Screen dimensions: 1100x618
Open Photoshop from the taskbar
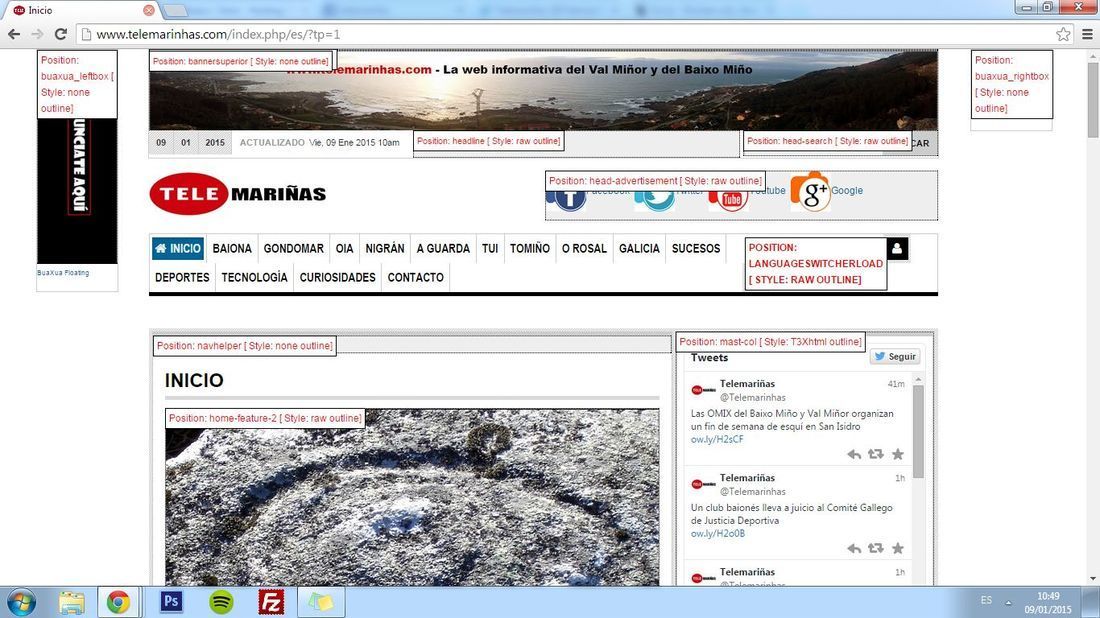tap(171, 602)
